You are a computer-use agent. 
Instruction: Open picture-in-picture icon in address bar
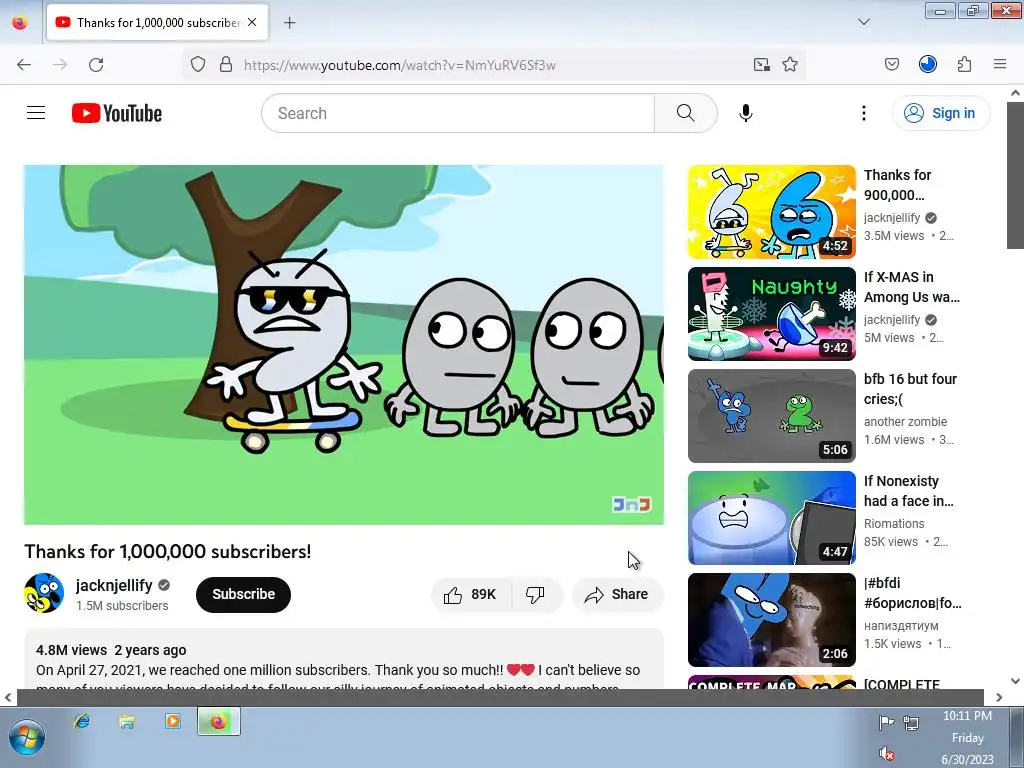[x=761, y=65]
